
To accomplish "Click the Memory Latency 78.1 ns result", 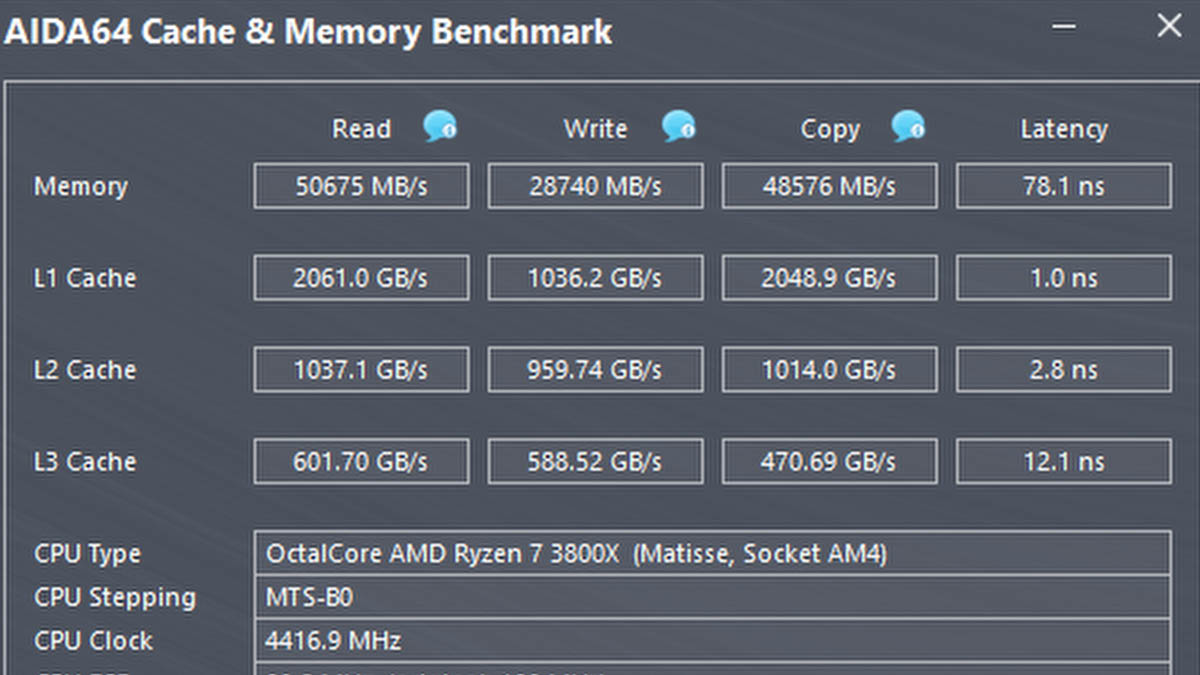I will click(1064, 186).
